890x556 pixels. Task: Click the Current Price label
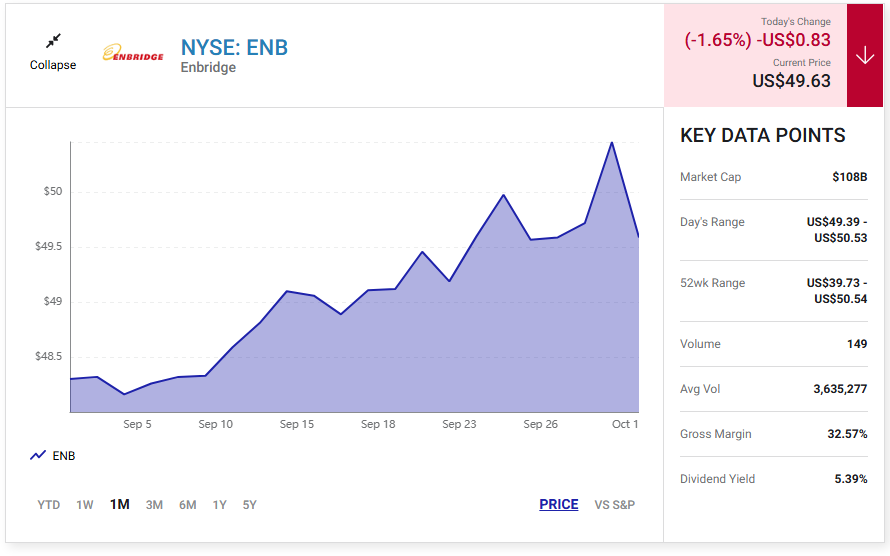pyautogui.click(x=801, y=63)
